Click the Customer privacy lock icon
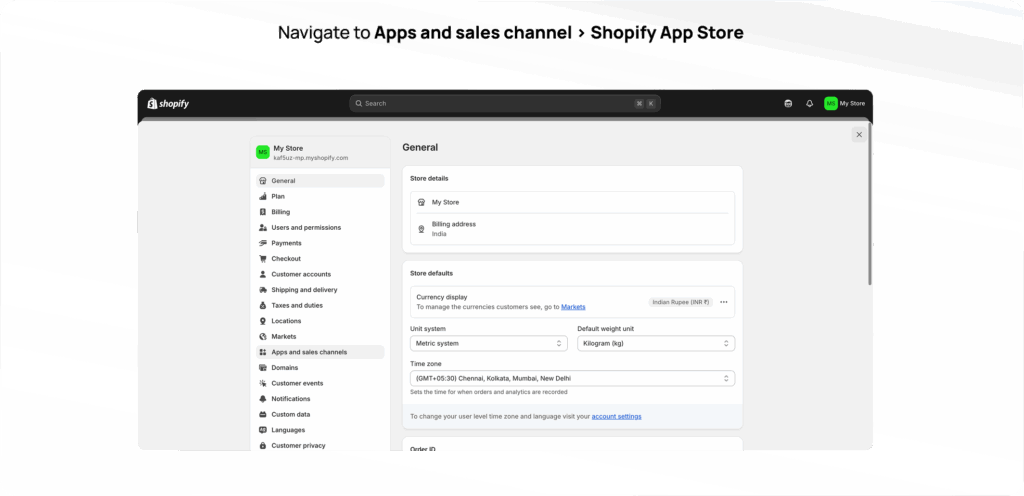The image size is (1024, 496). pos(263,446)
